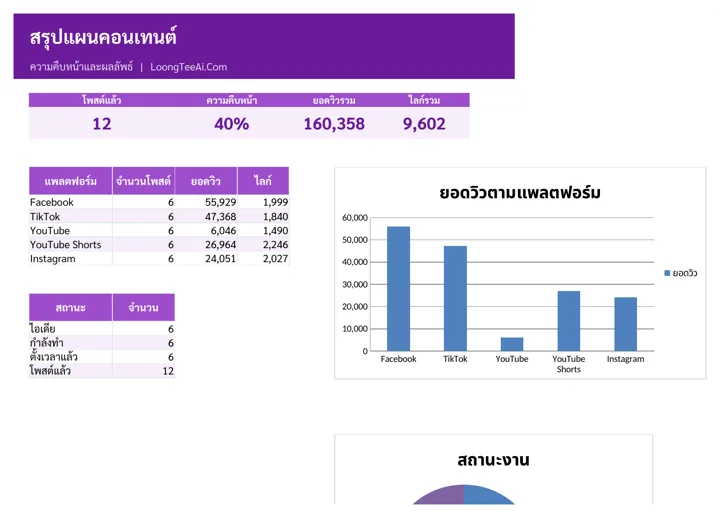
Task: Click the large 12 KPI value
Action: (101, 124)
